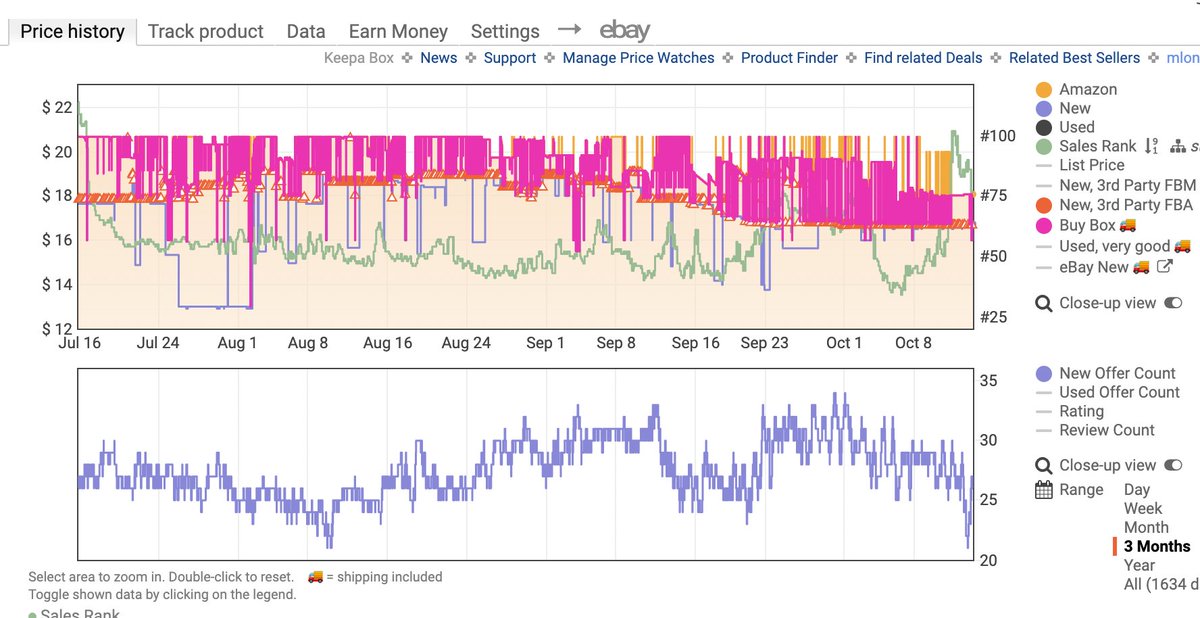This screenshot has height=618, width=1200.
Task: Open the Product Finder link
Action: [x=788, y=57]
